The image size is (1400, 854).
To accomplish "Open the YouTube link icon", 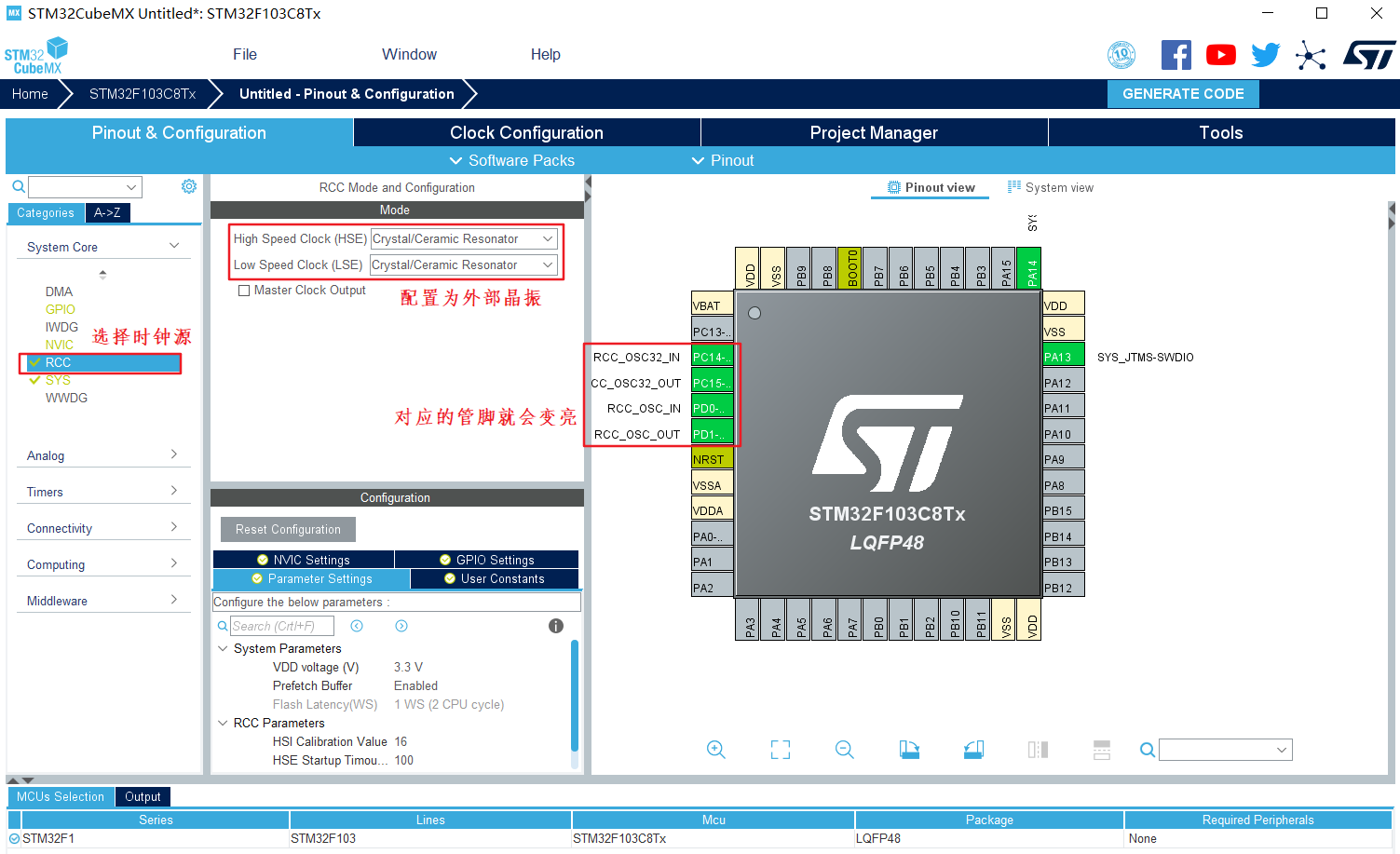I will pyautogui.click(x=1221, y=55).
